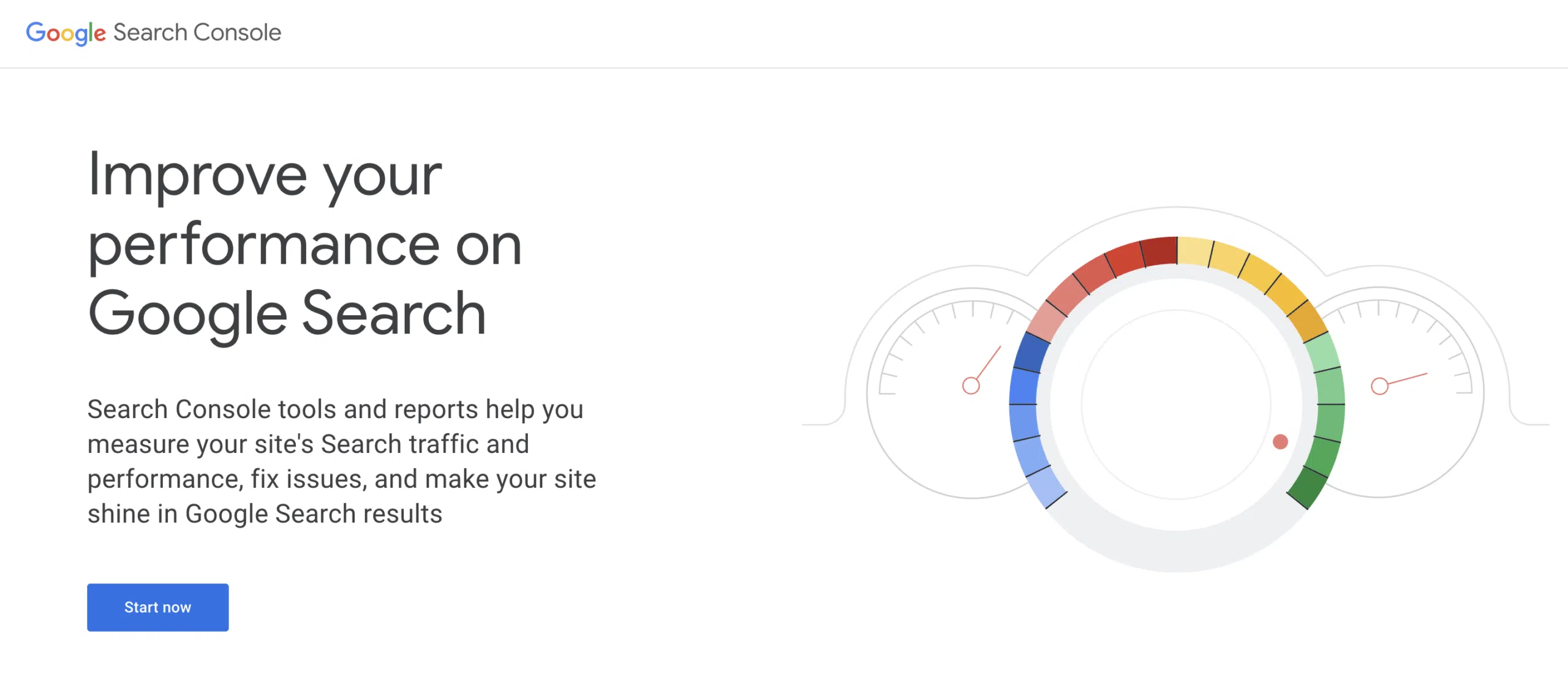1568x699 pixels.
Task: Click the red dot inside the central dial
Action: [1280, 442]
